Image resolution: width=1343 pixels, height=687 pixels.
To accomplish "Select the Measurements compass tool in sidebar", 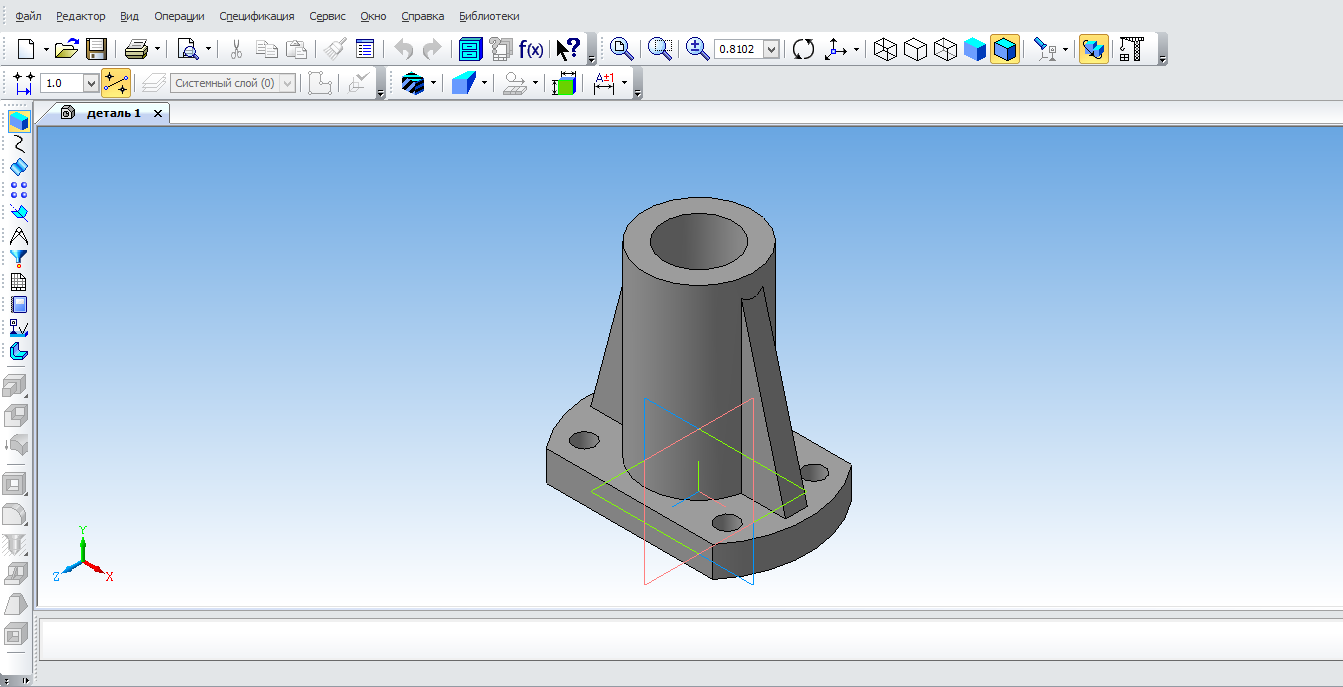I will [x=18, y=236].
